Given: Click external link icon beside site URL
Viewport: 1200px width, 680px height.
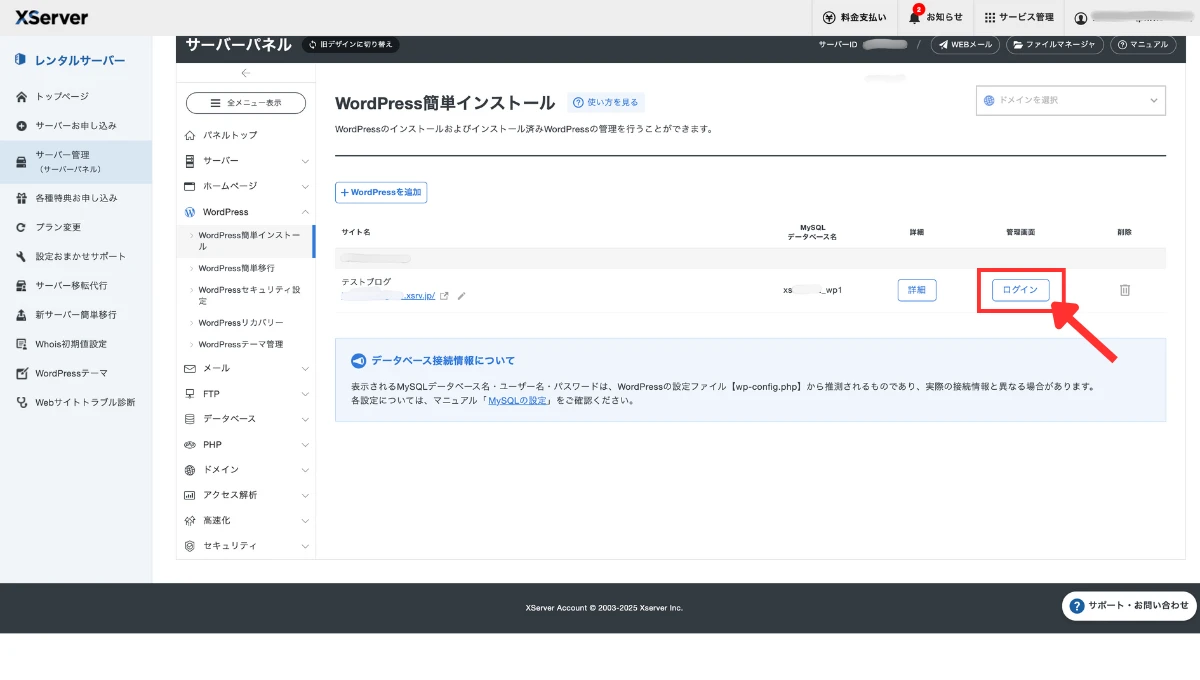Looking at the screenshot, I should [445, 296].
